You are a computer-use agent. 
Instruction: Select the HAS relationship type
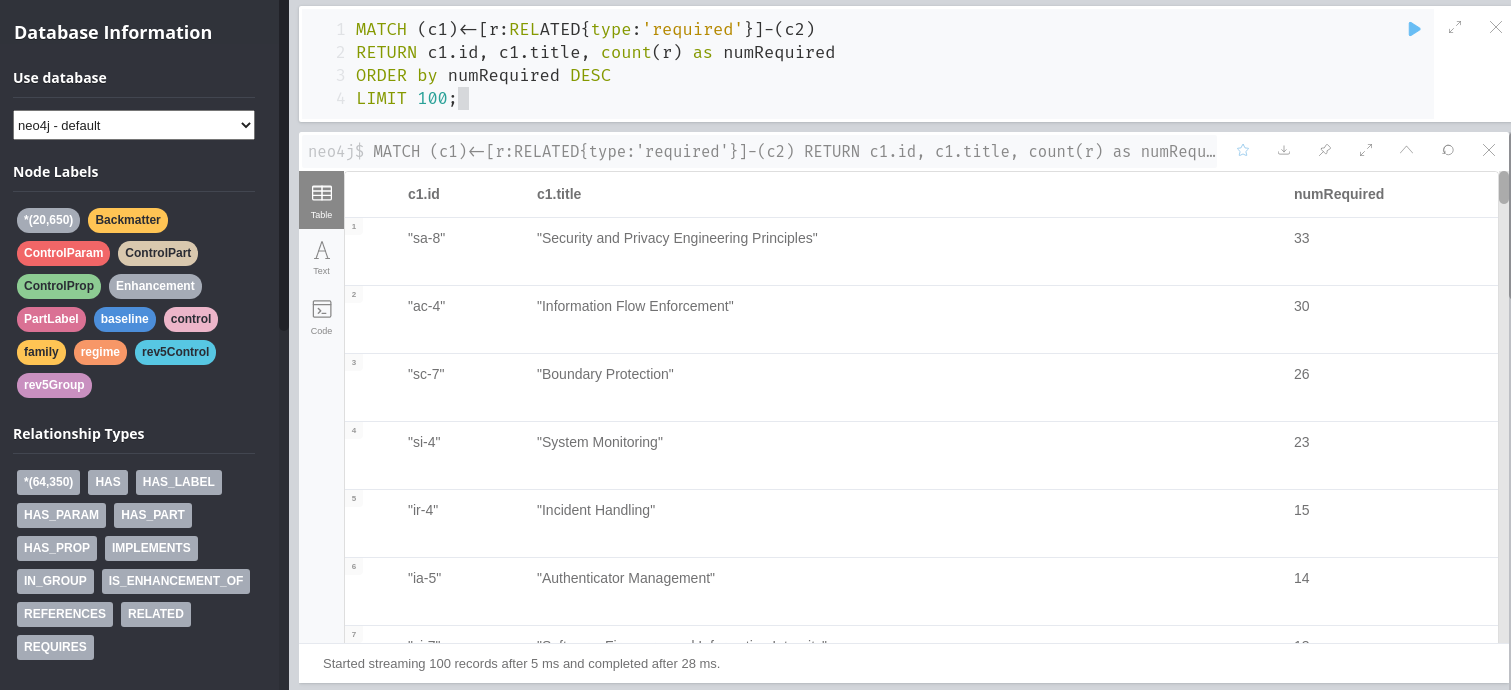pos(108,482)
